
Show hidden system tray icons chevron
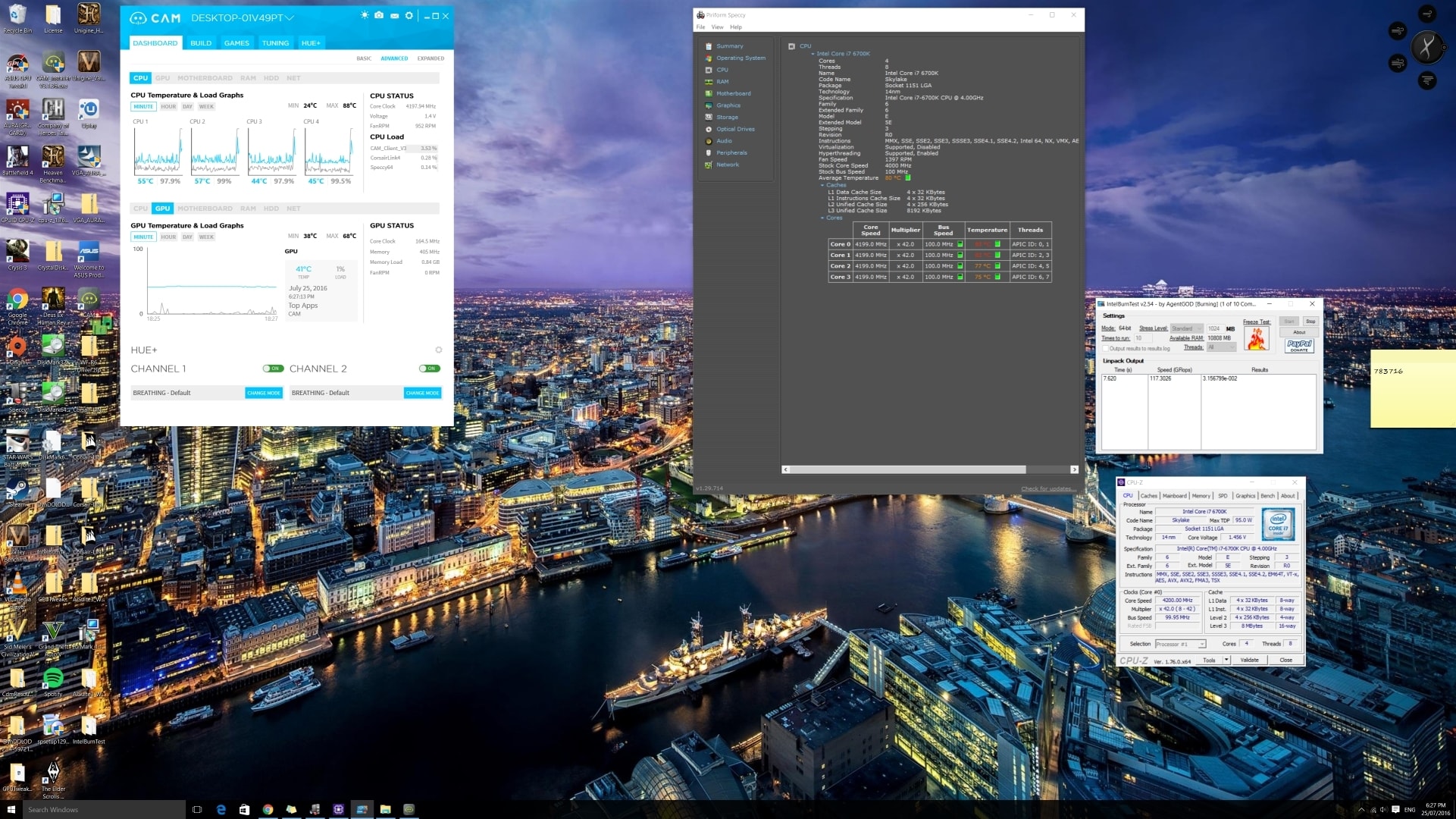(x=1361, y=810)
